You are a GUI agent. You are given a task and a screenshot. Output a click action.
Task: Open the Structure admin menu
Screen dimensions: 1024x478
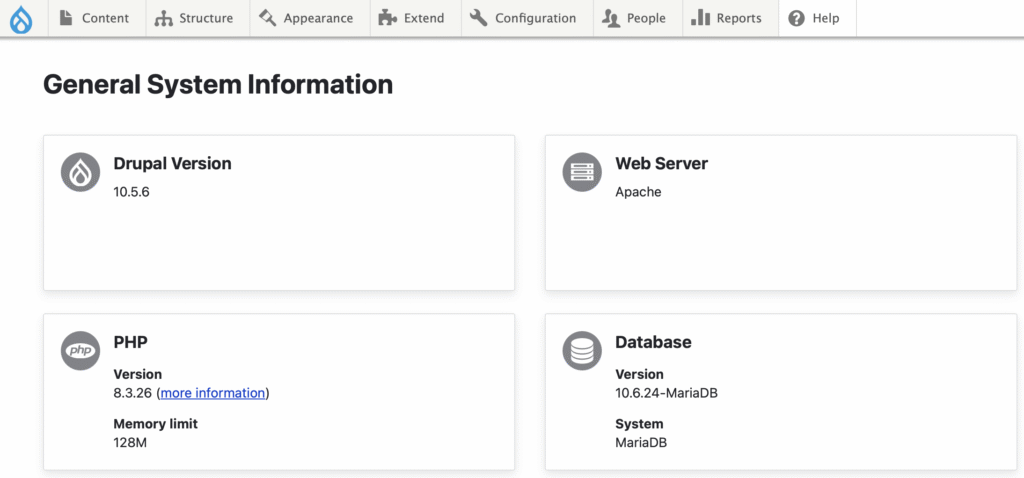coord(198,18)
